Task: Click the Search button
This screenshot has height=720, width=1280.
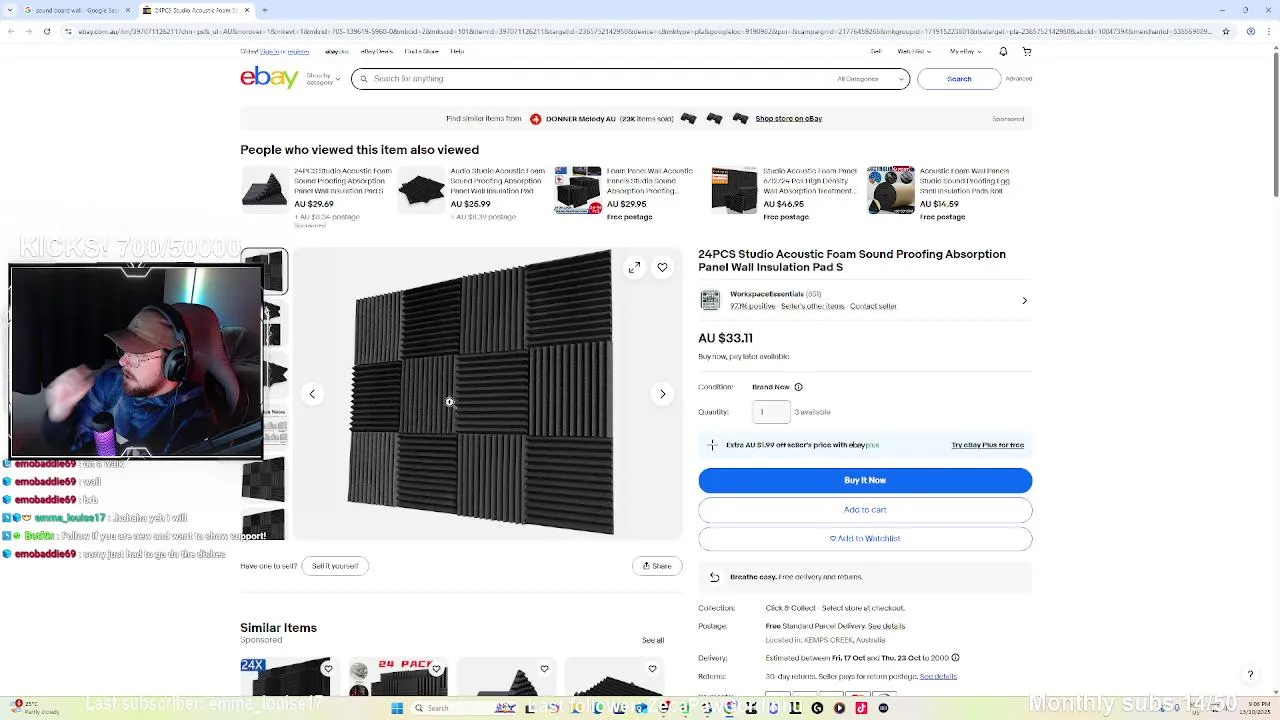Action: (959, 79)
